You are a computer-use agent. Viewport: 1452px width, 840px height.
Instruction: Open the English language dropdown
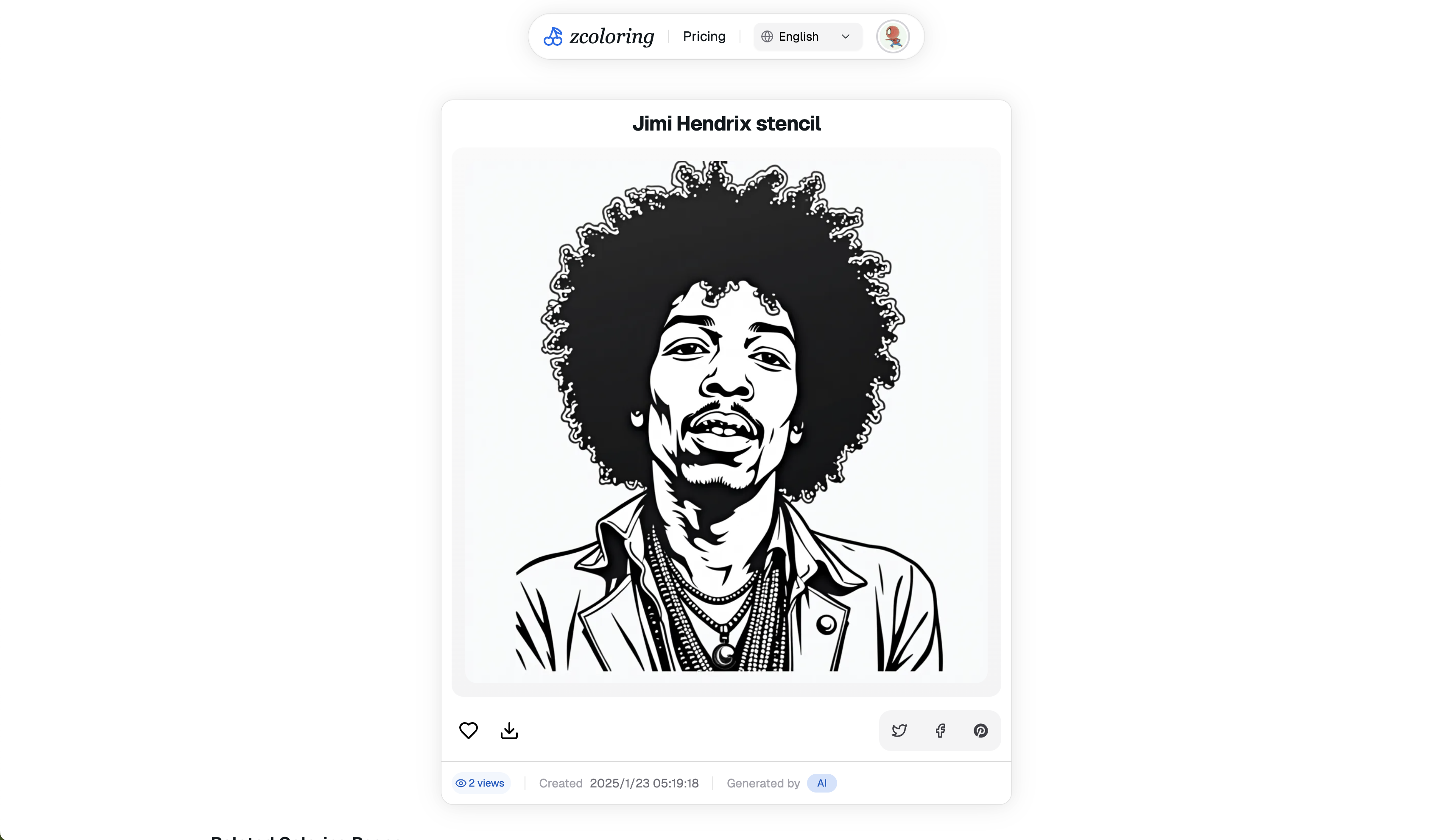pyautogui.click(x=808, y=37)
